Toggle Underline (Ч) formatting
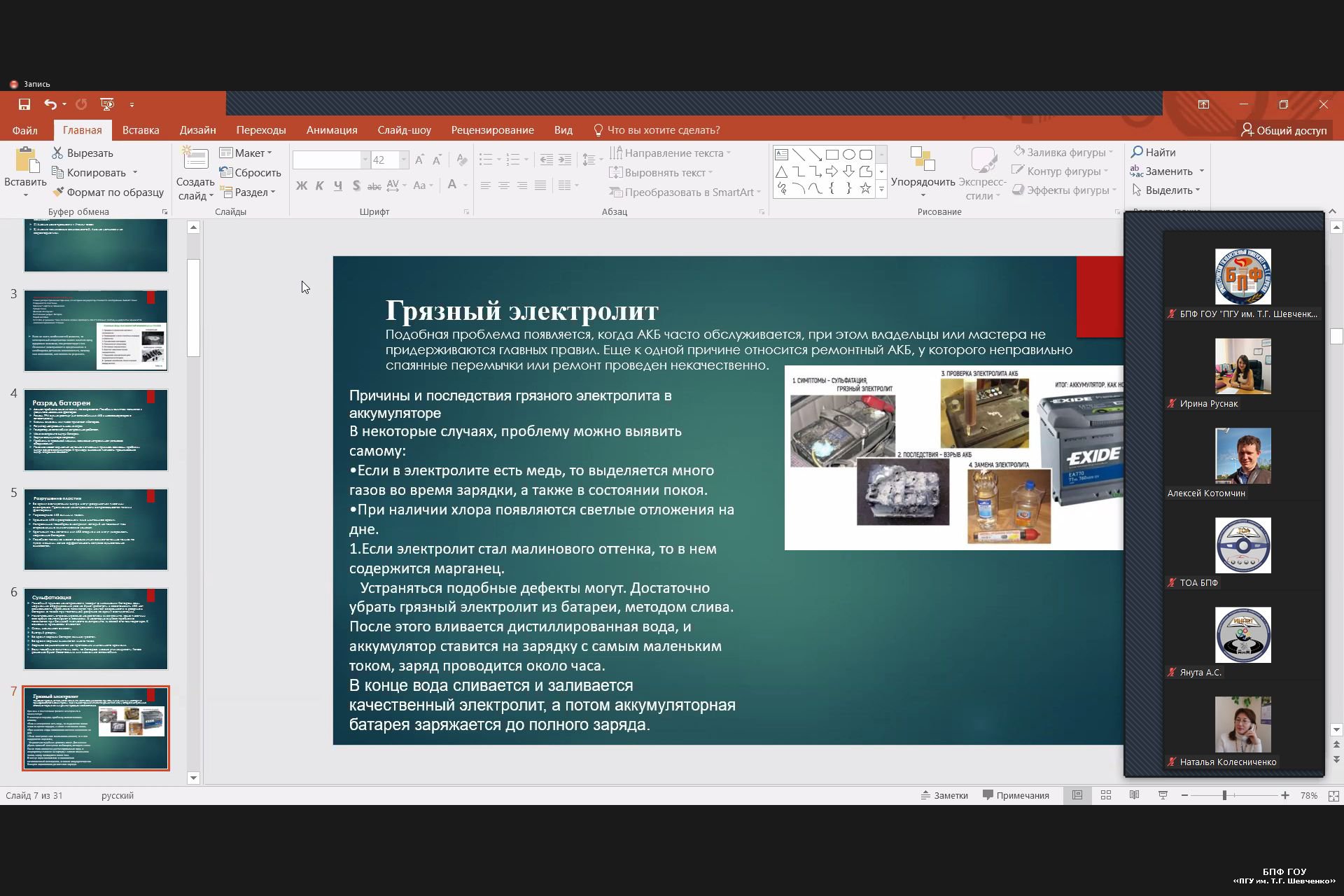1344x896 pixels. click(x=338, y=185)
